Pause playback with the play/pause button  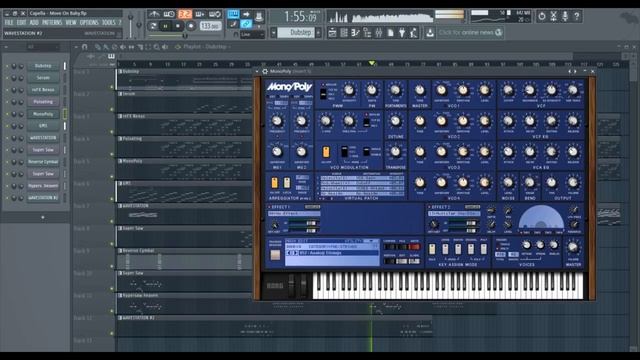tap(165, 26)
